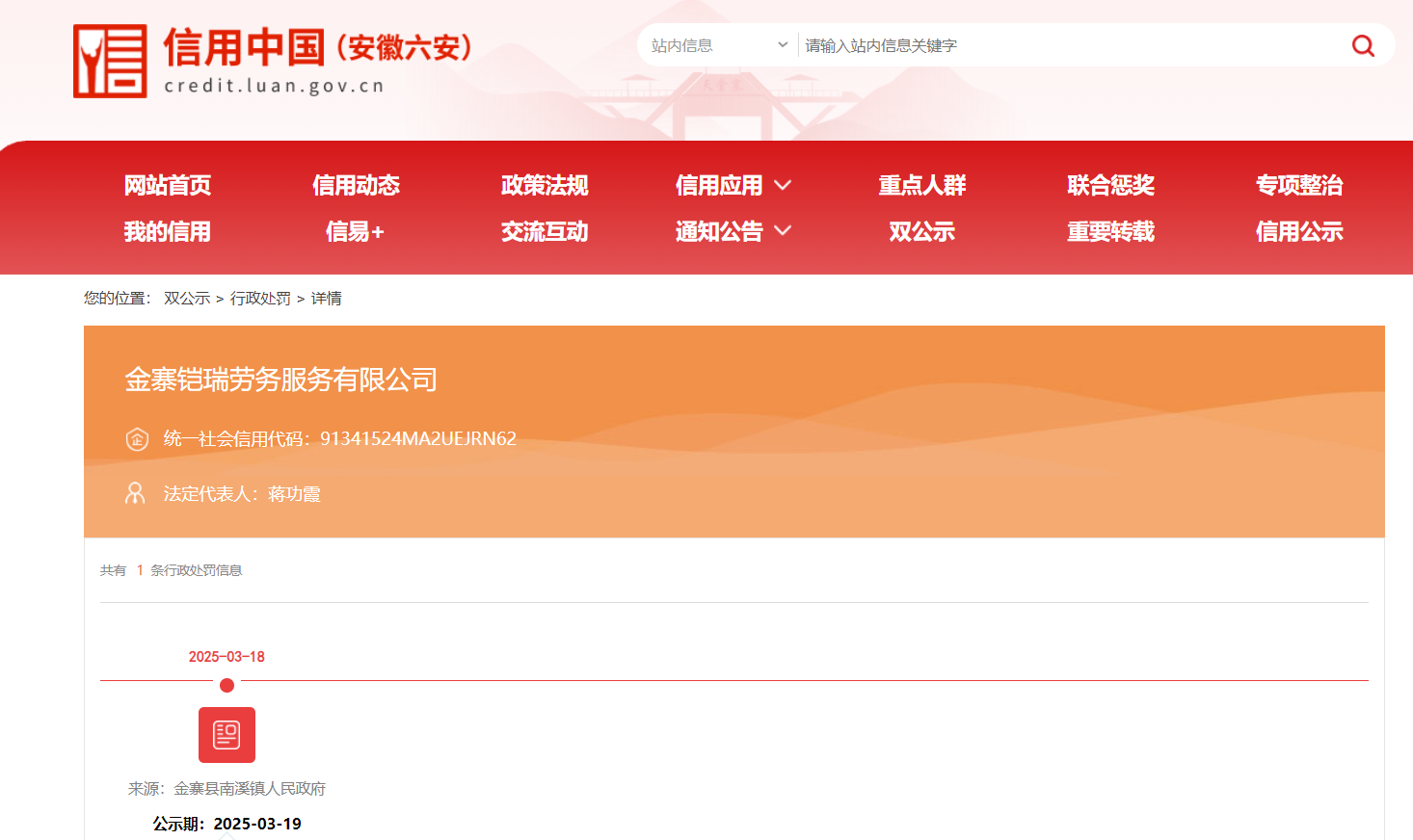Open the 联合惩奖 menu item
The height and width of the screenshot is (840, 1413).
coord(1111,185)
